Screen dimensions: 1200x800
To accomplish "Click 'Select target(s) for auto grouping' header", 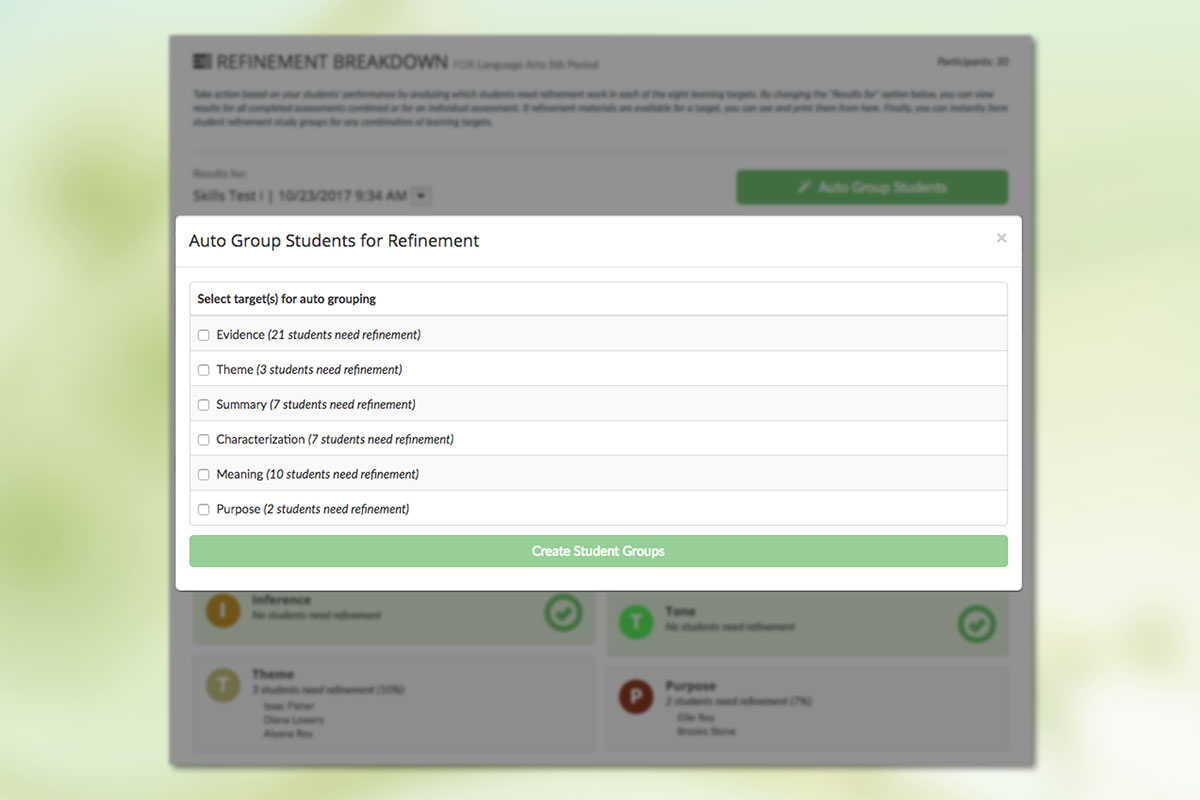I will [287, 299].
